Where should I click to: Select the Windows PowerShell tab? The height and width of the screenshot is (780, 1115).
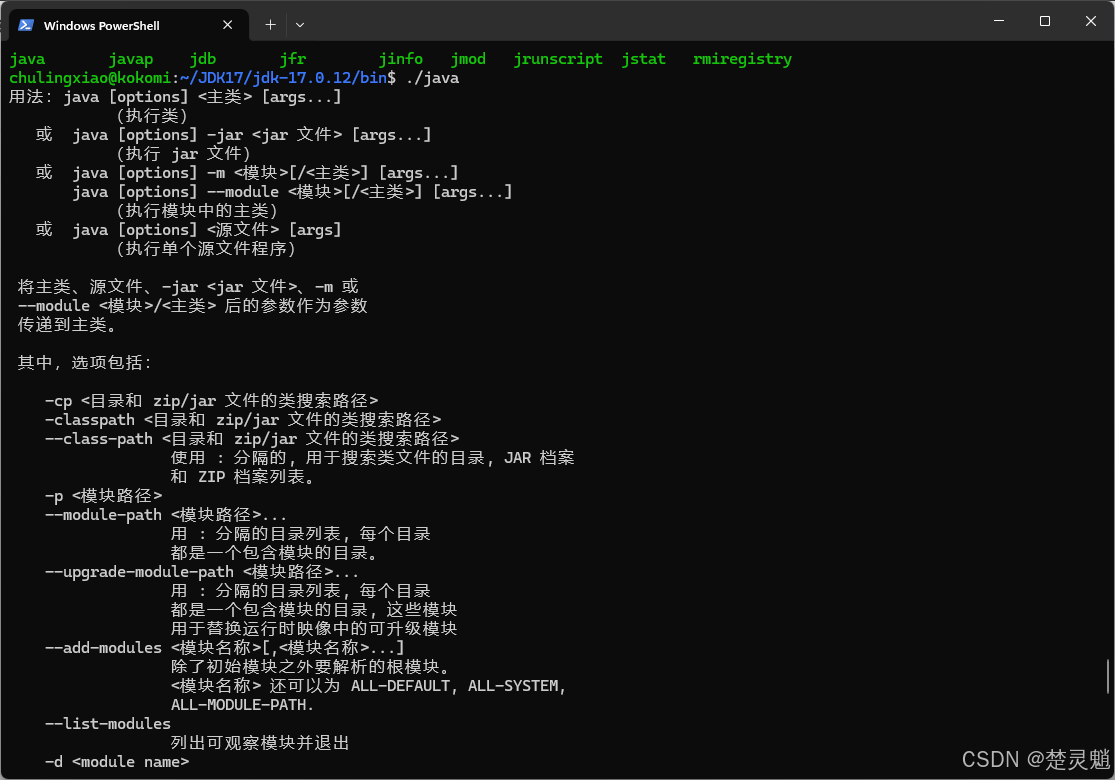tap(129, 25)
